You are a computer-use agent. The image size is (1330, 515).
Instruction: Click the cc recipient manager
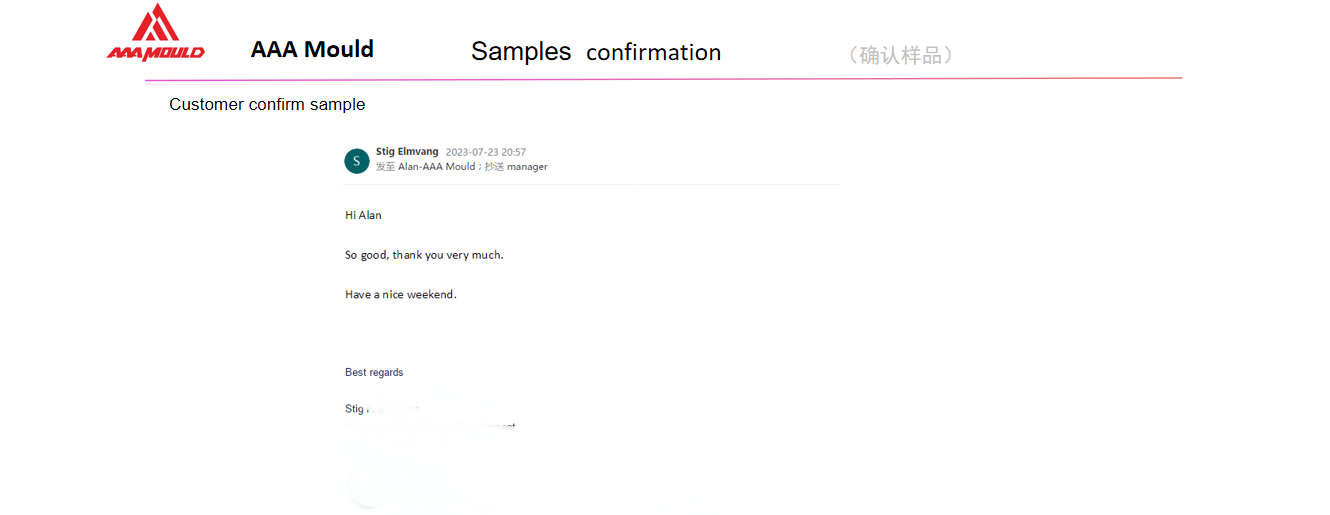(527, 167)
